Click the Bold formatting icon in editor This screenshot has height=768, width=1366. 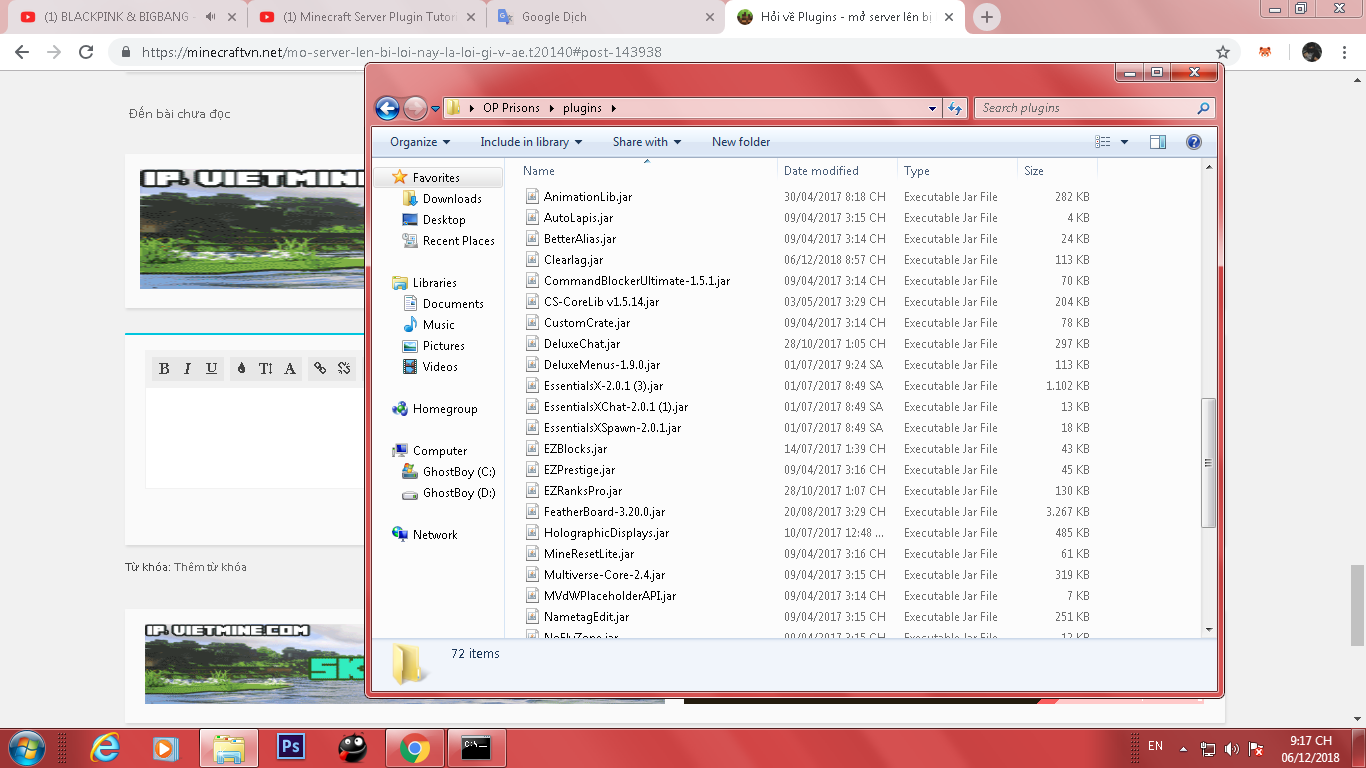tap(164, 368)
